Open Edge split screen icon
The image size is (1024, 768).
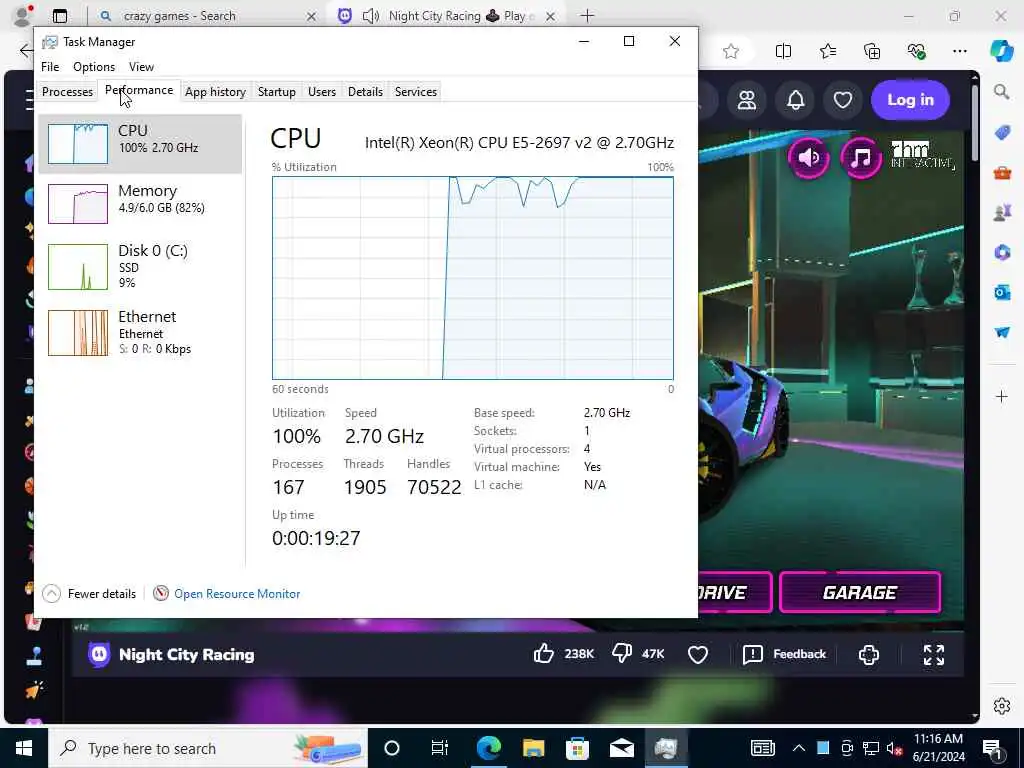pyautogui.click(x=783, y=51)
